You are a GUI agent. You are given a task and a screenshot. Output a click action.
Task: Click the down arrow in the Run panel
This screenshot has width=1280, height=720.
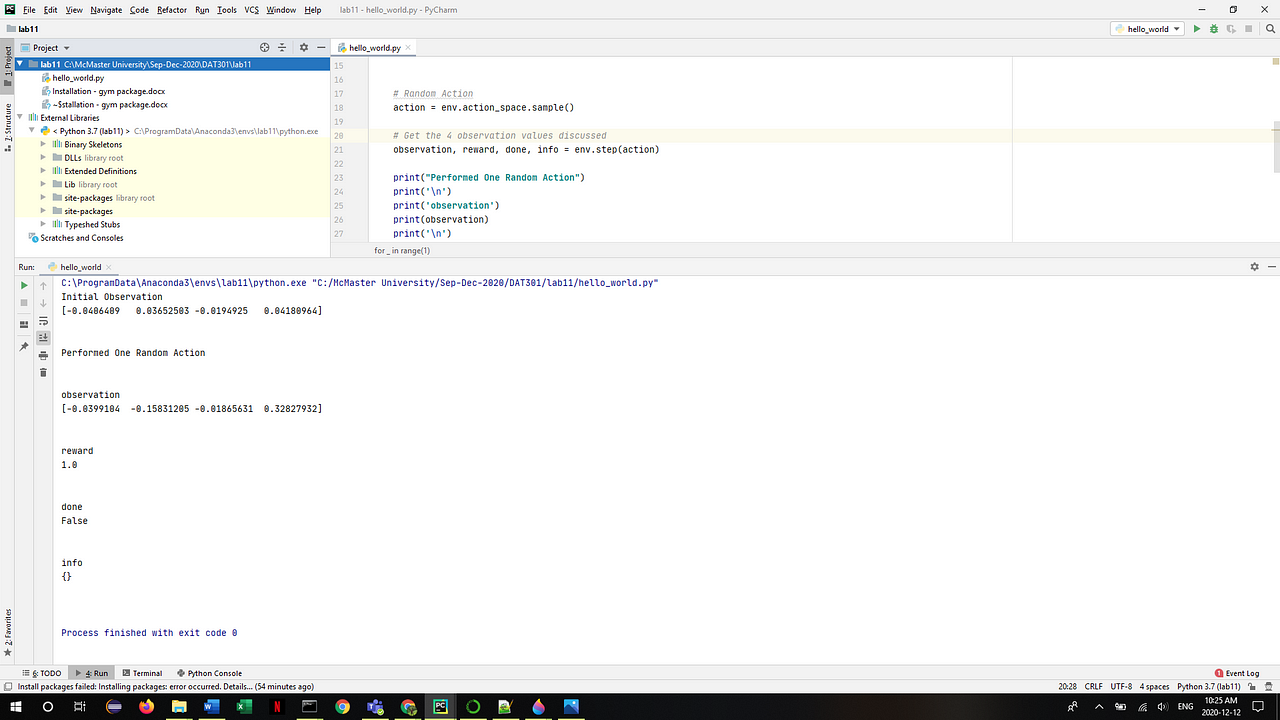click(43, 303)
